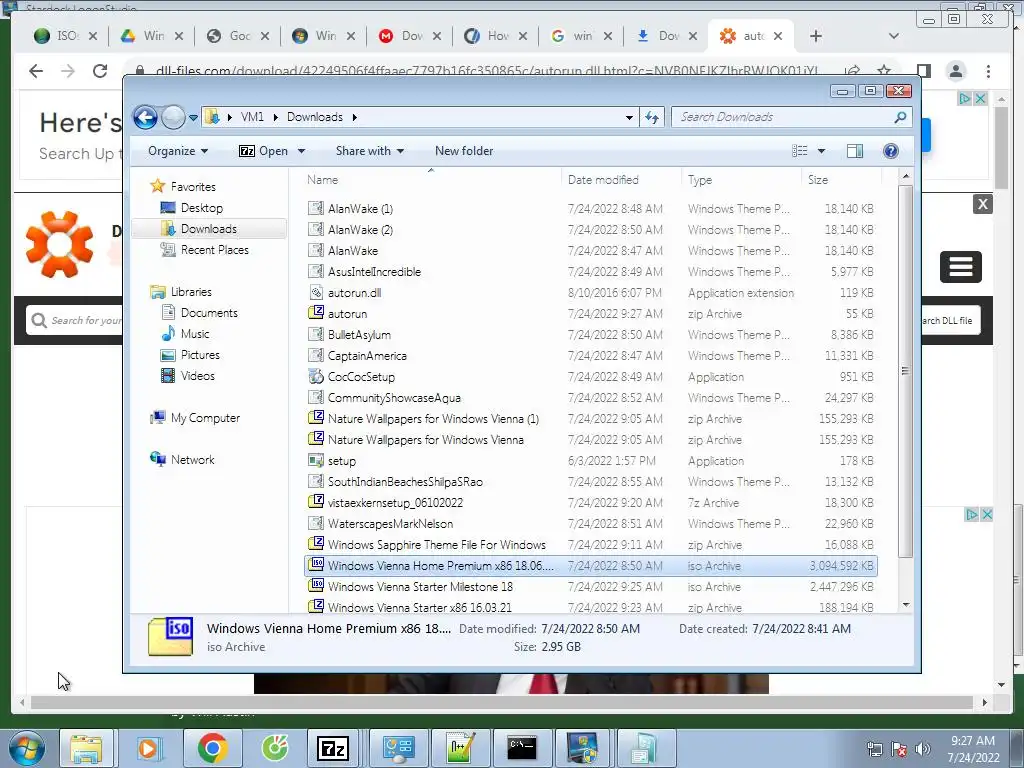Image resolution: width=1024 pixels, height=768 pixels.
Task: Open Chrome tab search dropdown
Action: click(894, 36)
